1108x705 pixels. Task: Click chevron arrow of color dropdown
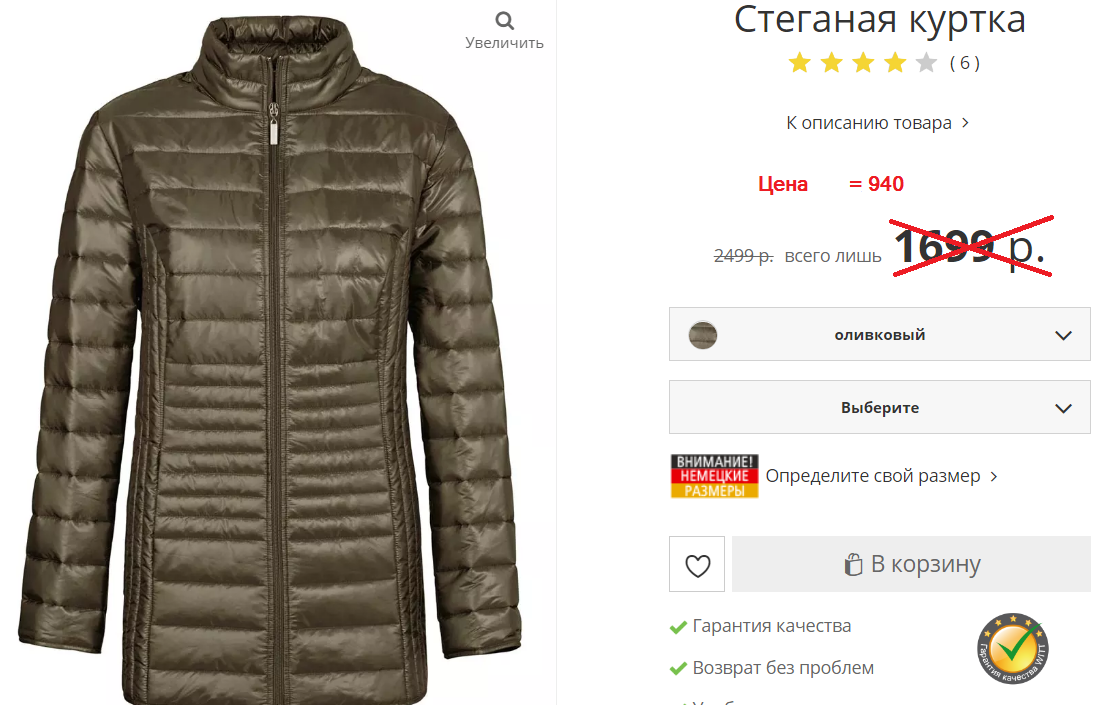(1063, 336)
